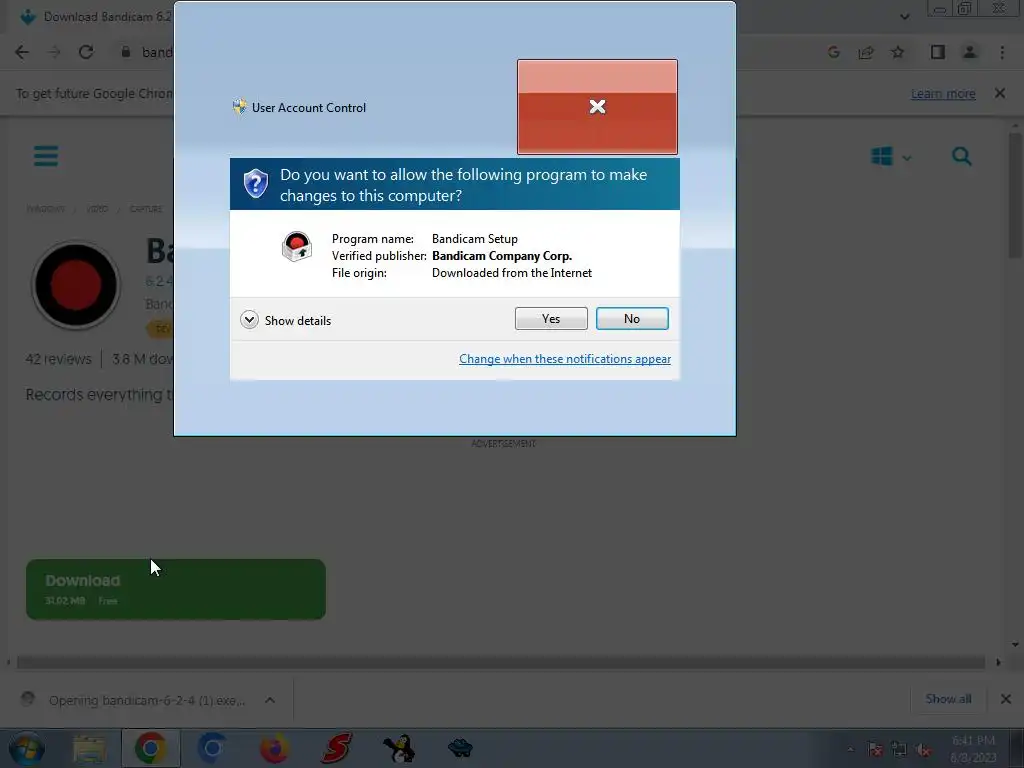Open tab search chevron in Chrome title bar
The image size is (1024, 768).
(904, 17)
